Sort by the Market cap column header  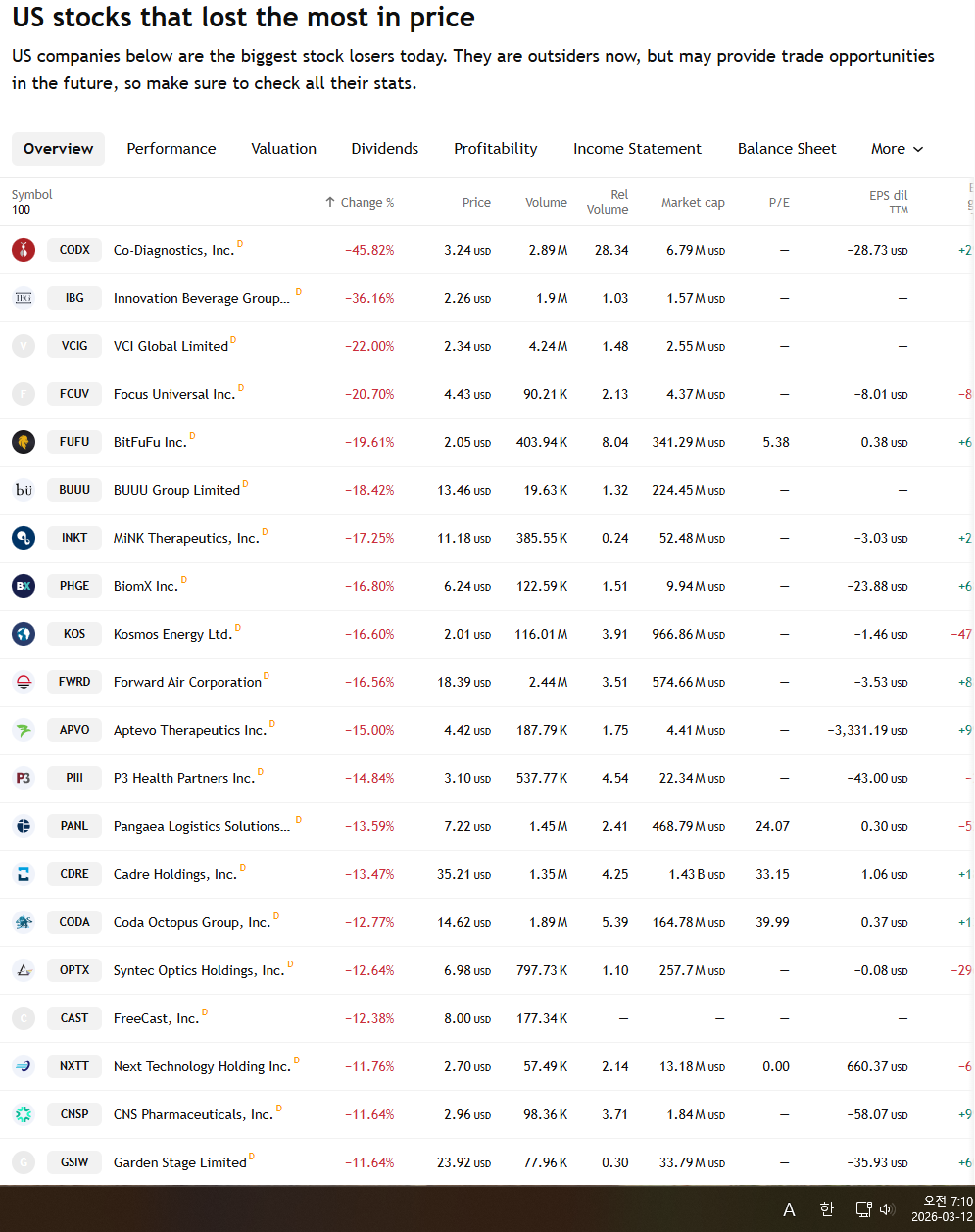(693, 202)
